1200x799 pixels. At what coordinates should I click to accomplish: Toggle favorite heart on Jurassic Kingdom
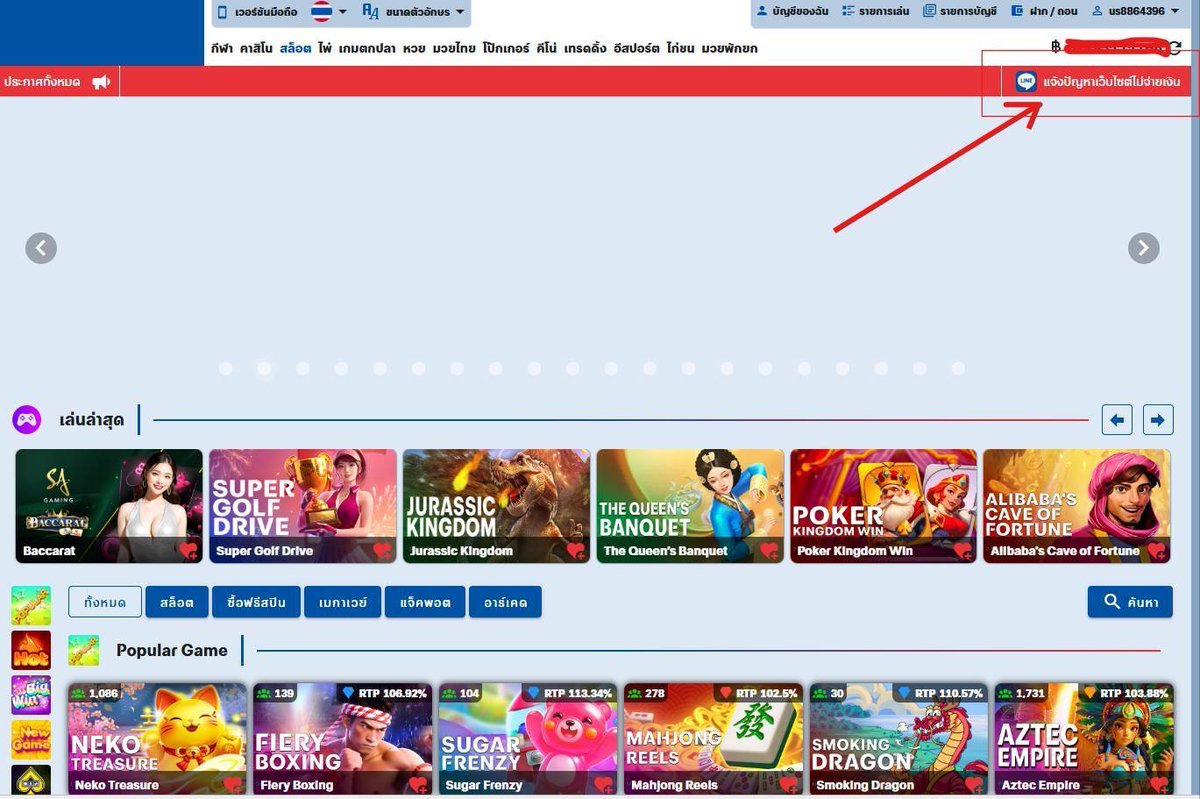(x=576, y=551)
